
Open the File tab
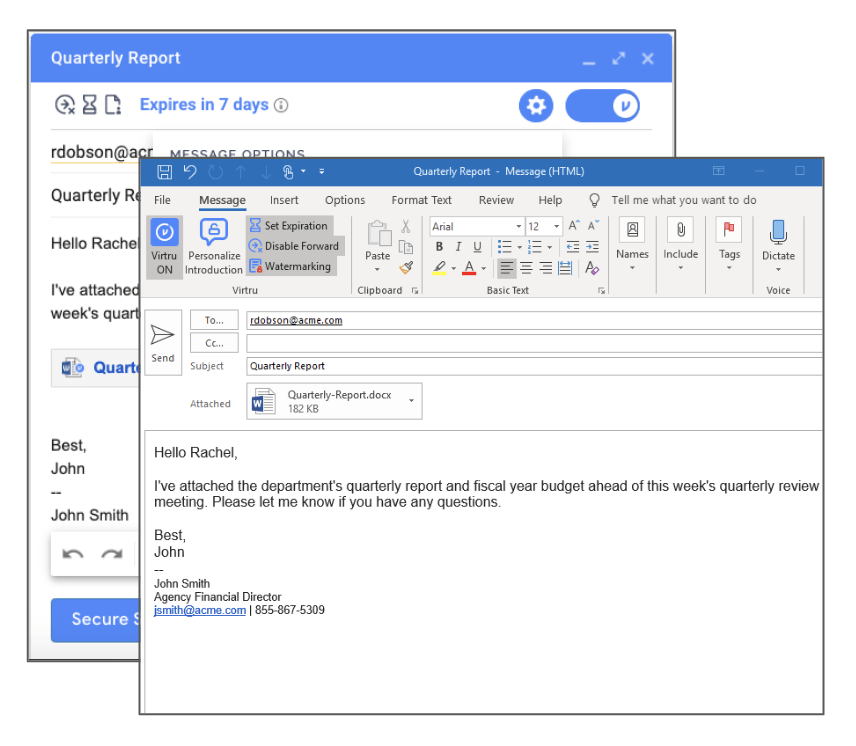162,200
